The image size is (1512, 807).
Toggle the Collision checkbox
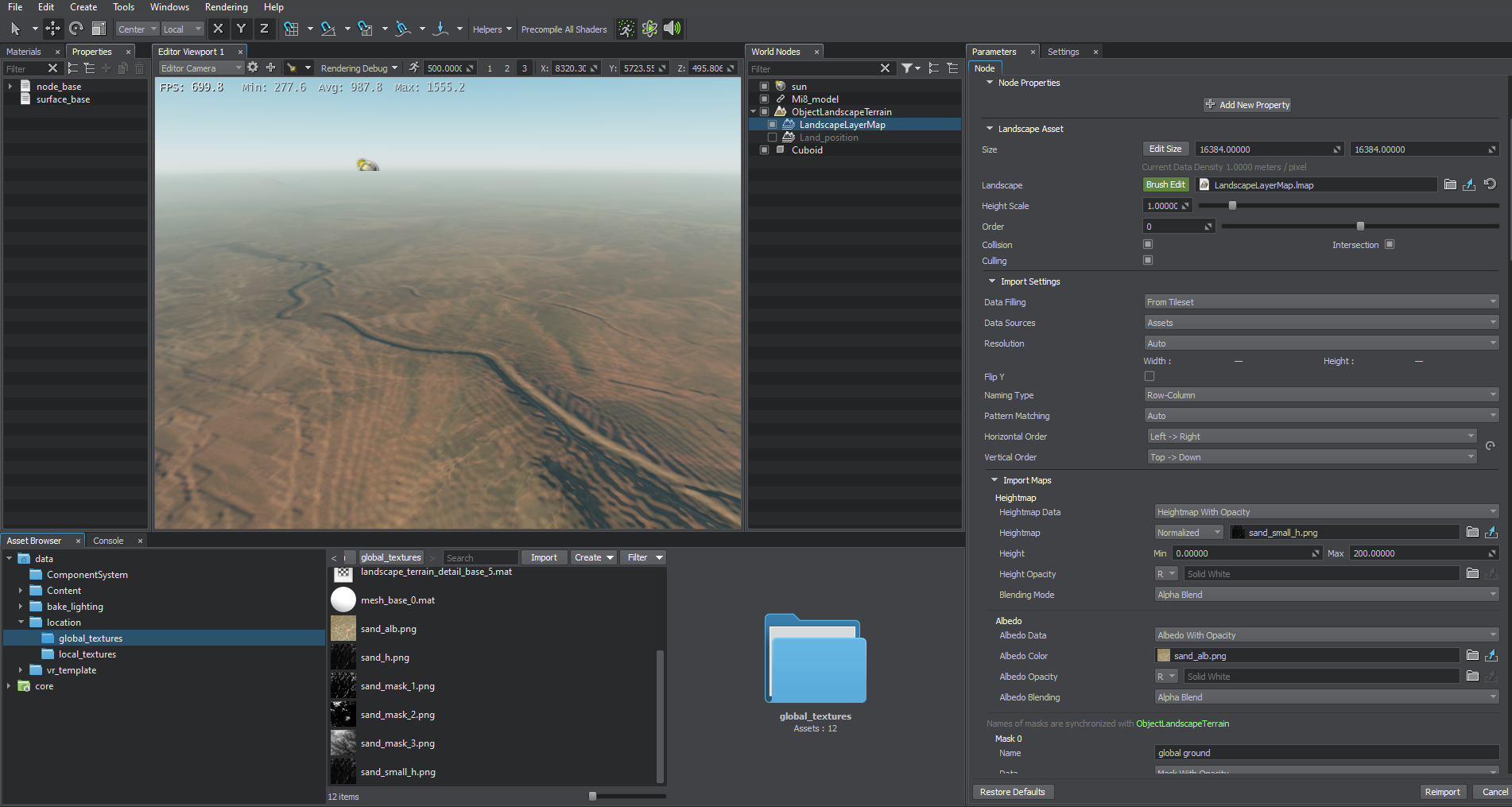1148,244
